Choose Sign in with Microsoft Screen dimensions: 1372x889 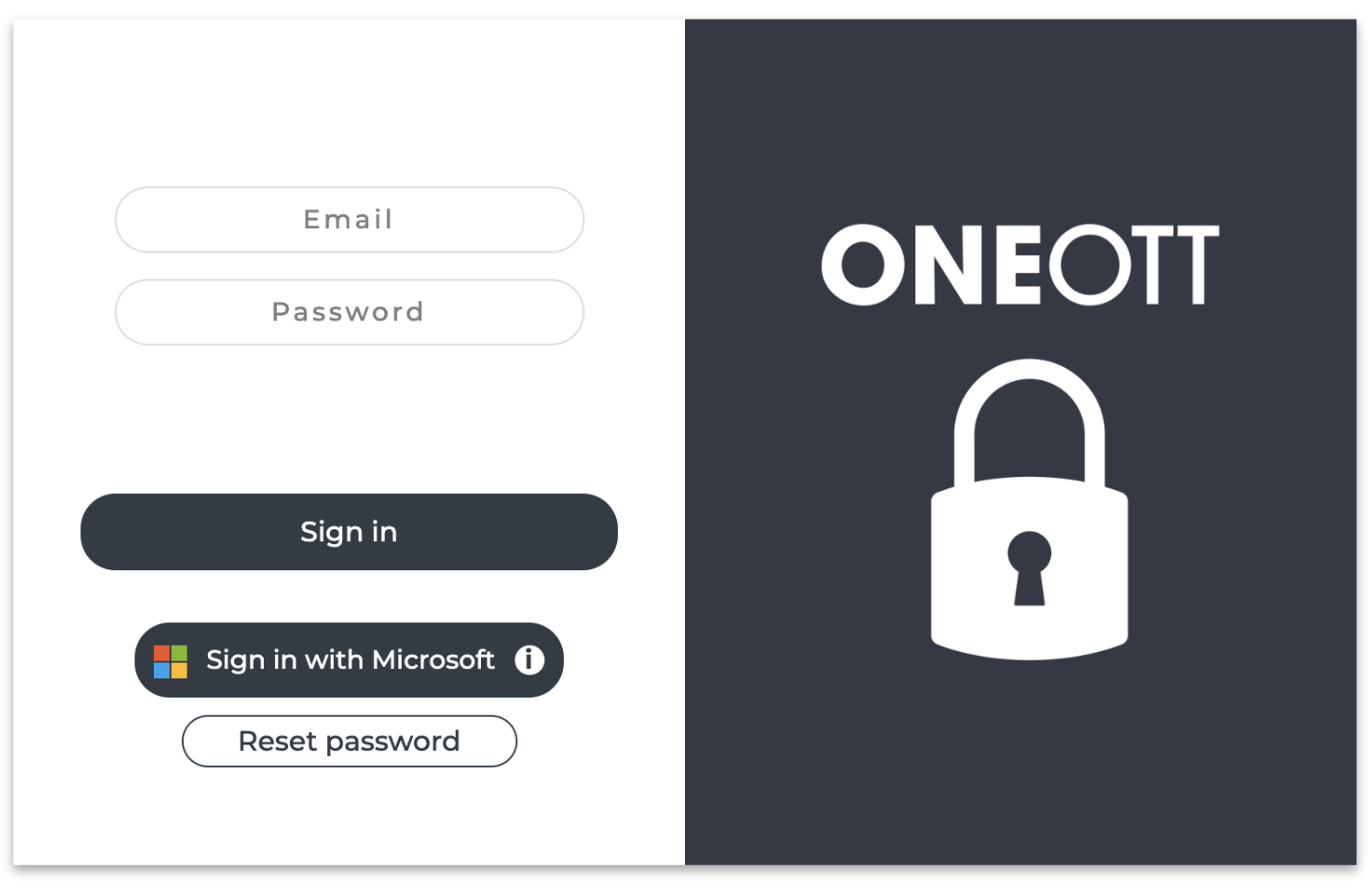350,660
